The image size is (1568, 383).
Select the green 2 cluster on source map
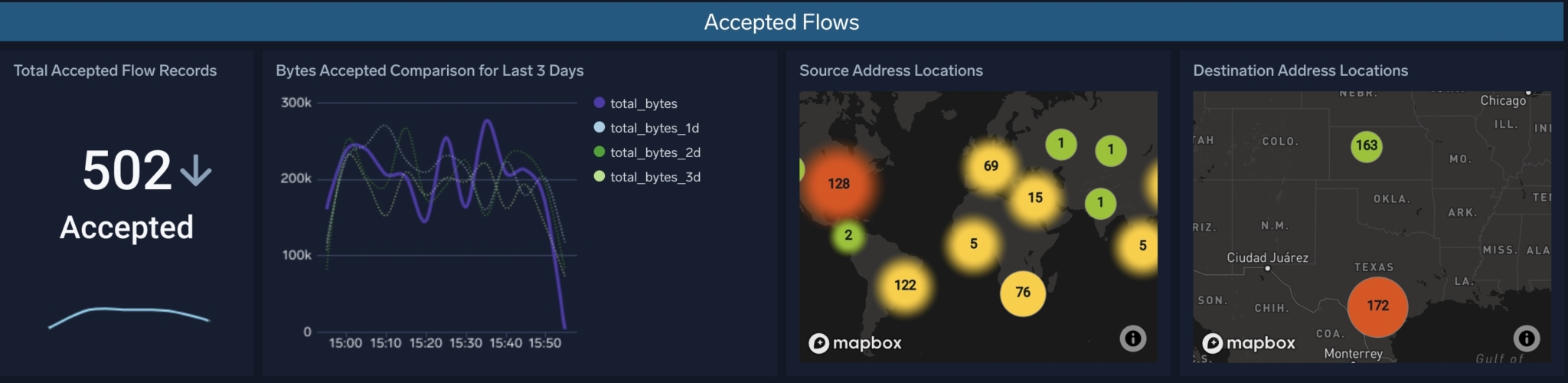click(x=848, y=235)
